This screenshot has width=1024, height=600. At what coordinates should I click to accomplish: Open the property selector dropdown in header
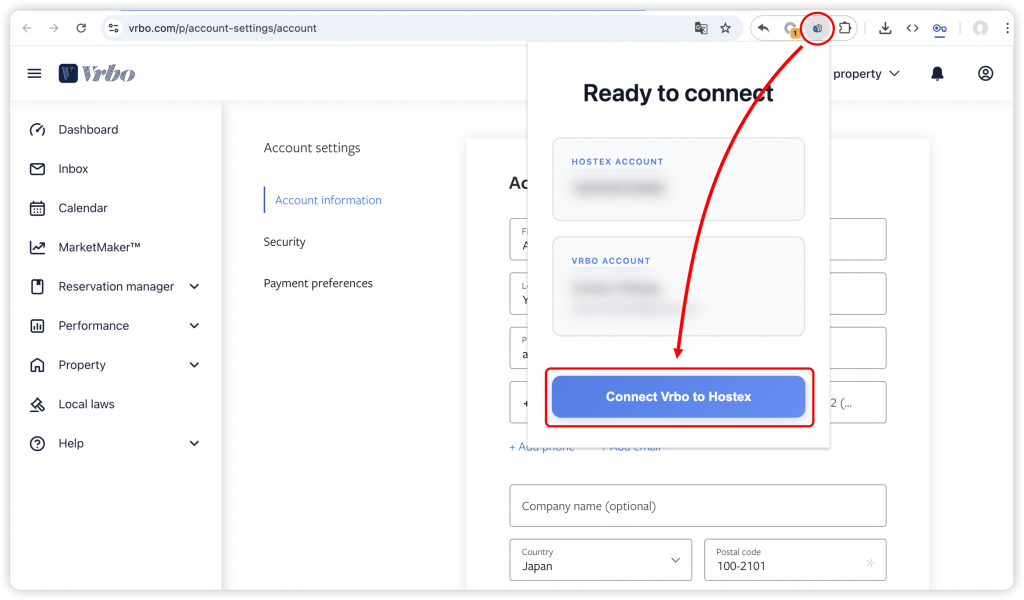[x=865, y=74]
